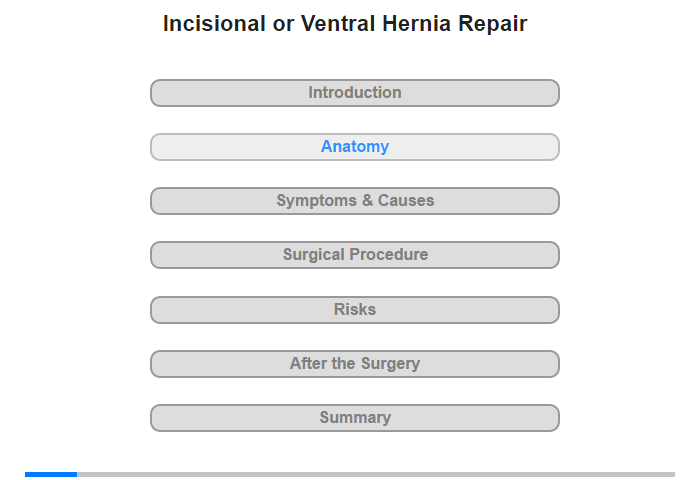Open the Surgical Procedure section
The image size is (700, 480).
pos(355,255)
